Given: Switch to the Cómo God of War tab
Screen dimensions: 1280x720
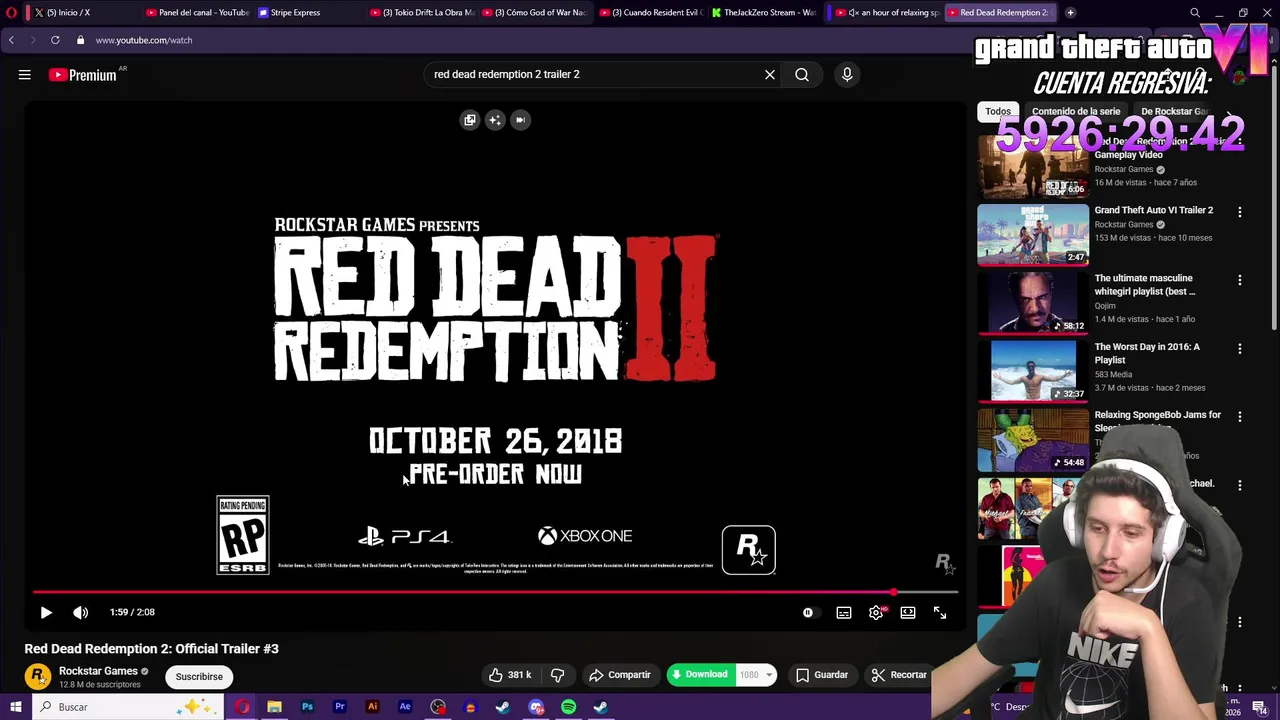Looking at the screenshot, I should [x=532, y=13].
